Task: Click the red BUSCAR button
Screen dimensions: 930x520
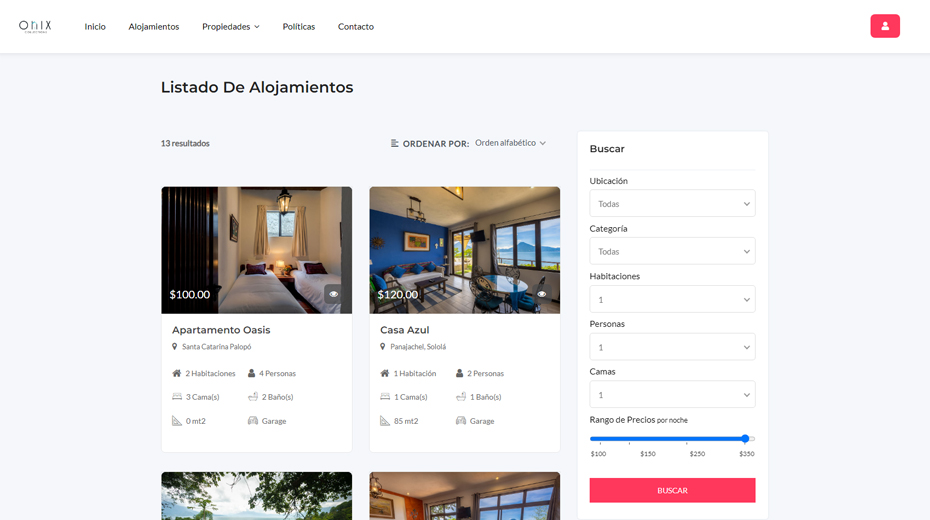Action: 672,490
